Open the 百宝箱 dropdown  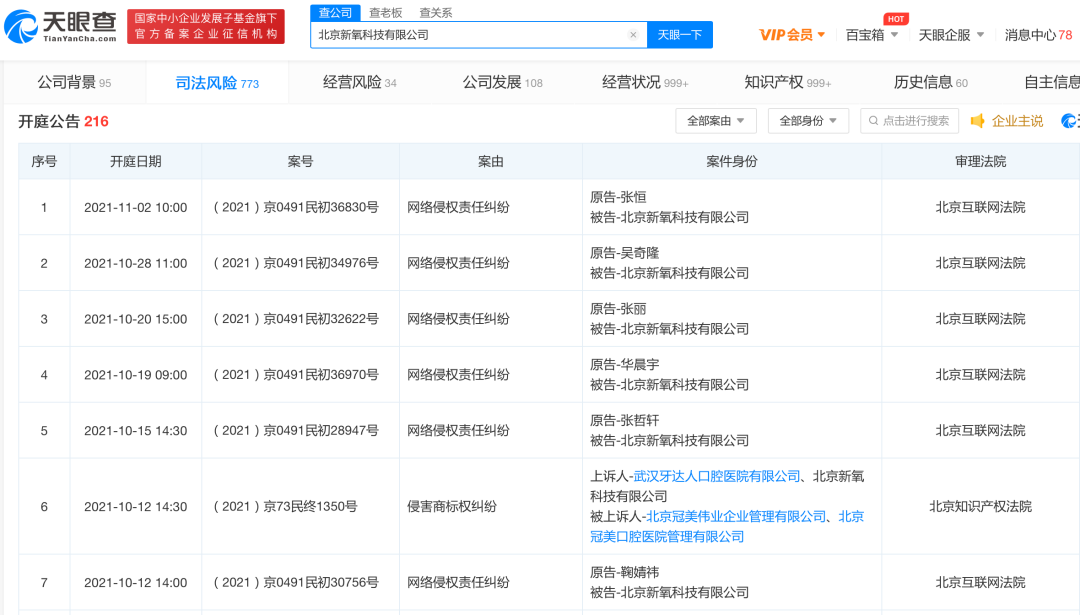point(869,34)
